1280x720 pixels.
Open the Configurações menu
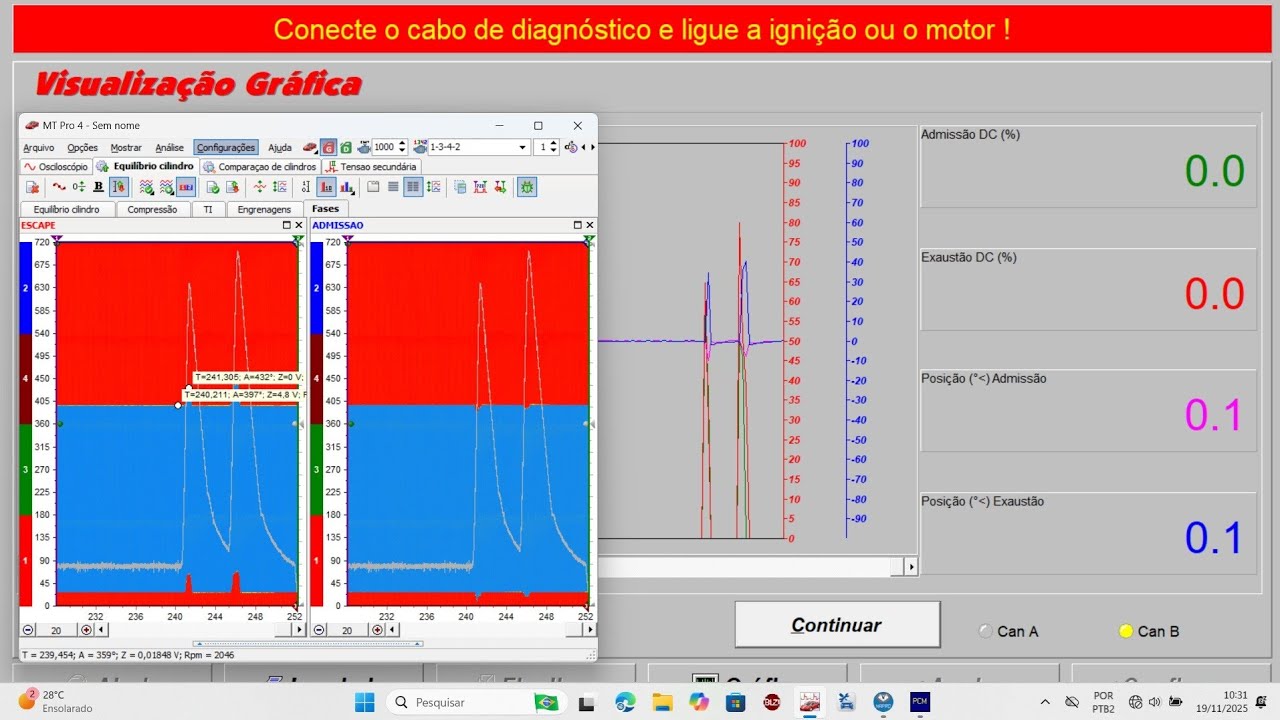[x=226, y=147]
